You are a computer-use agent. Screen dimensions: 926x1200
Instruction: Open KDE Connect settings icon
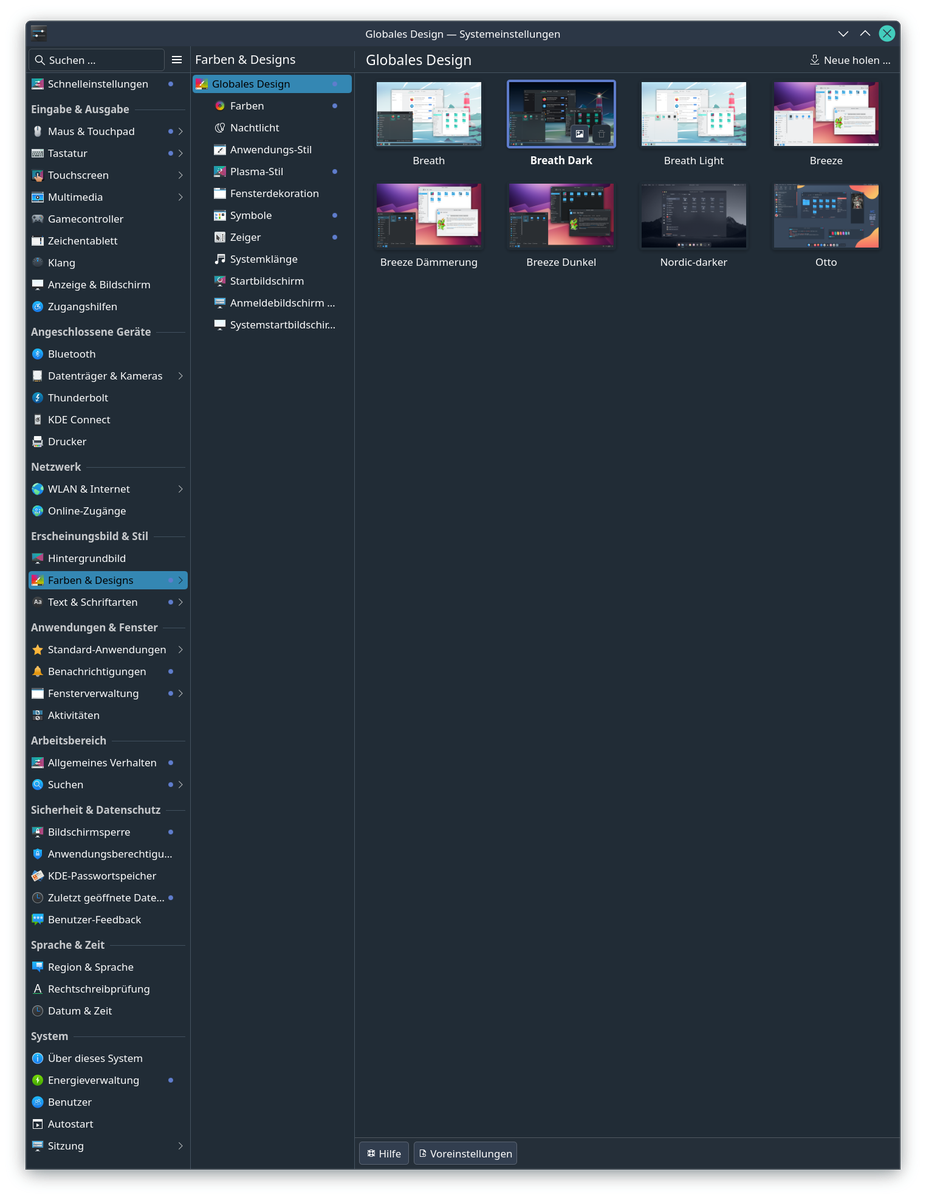click(x=38, y=420)
